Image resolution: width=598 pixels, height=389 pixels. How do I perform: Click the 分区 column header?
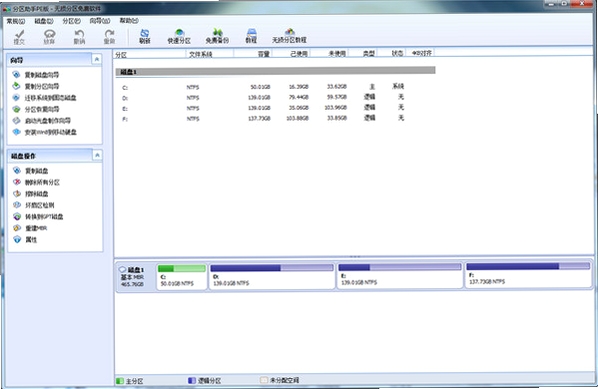[x=150, y=55]
